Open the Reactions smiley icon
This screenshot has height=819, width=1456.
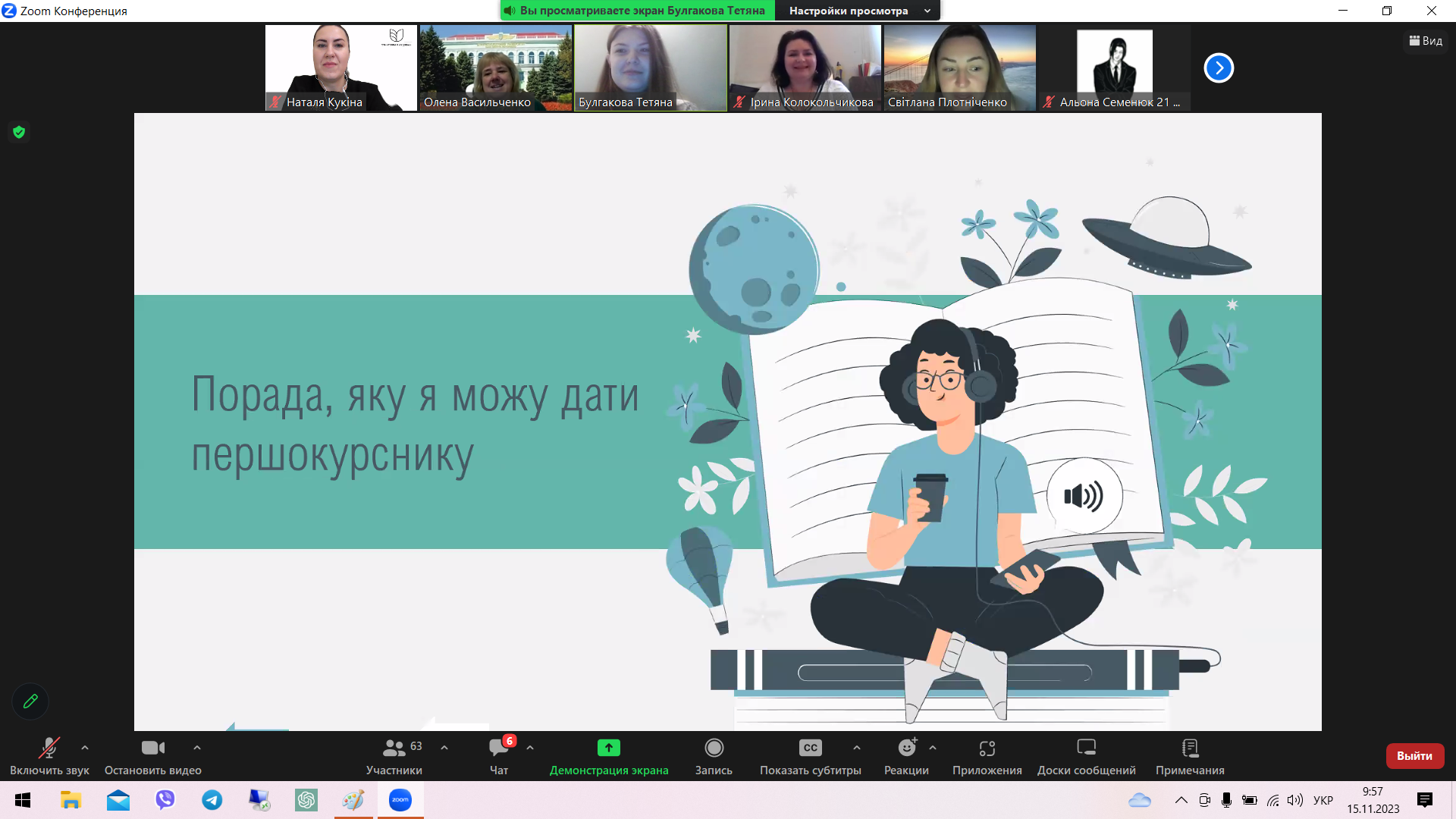tap(906, 748)
